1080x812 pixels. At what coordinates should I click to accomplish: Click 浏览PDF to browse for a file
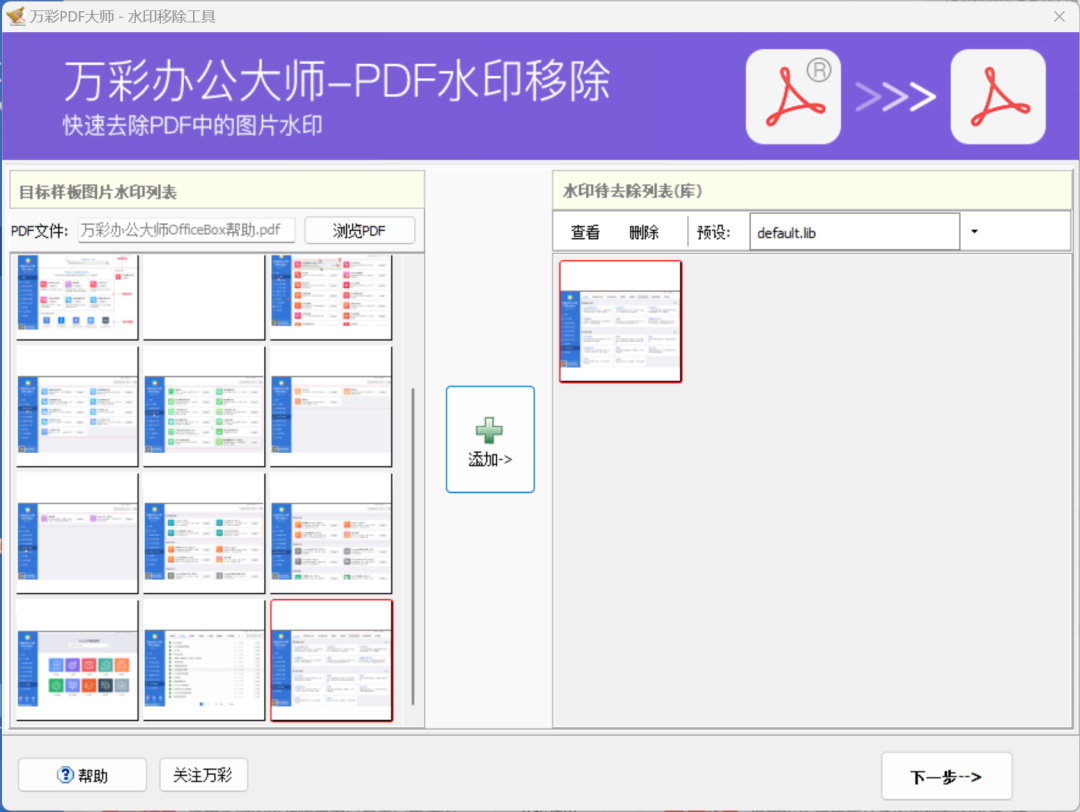tap(359, 230)
